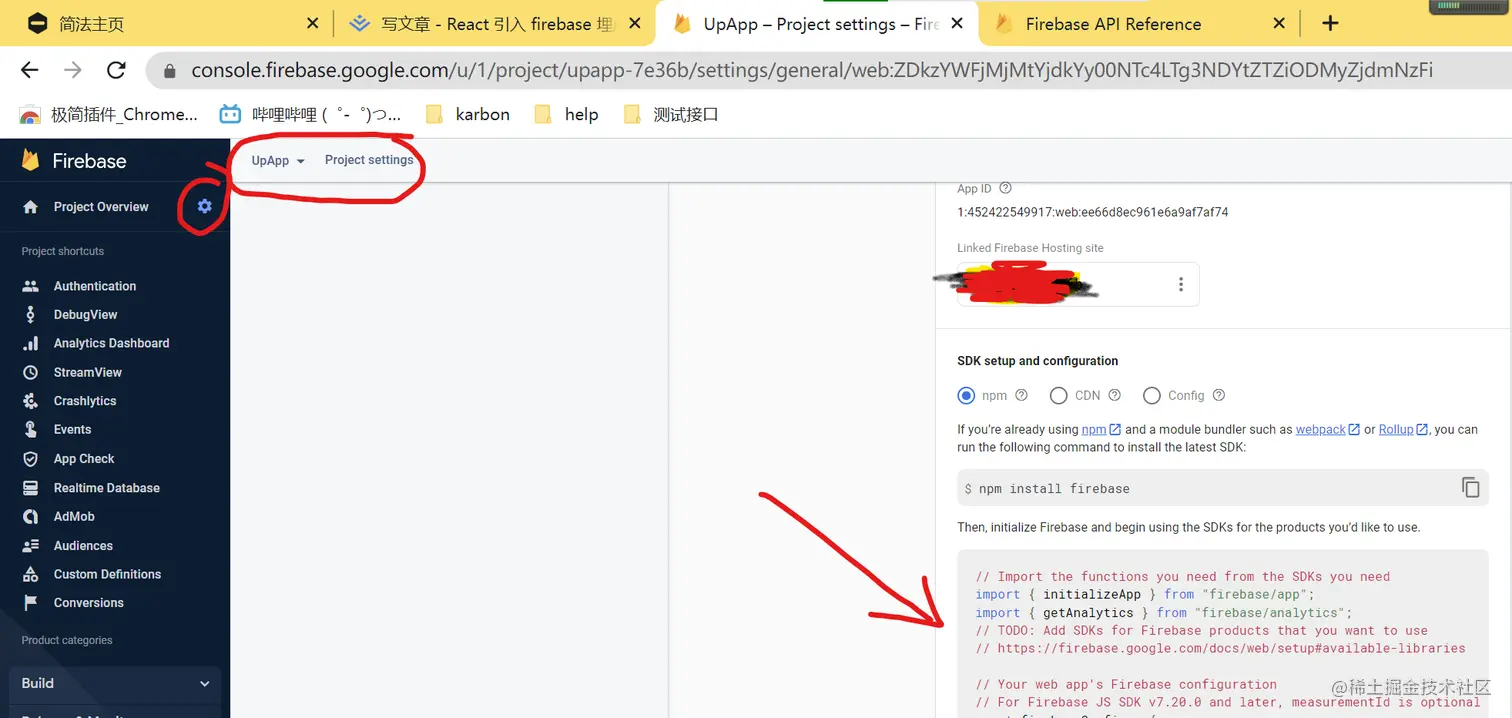This screenshot has height=718, width=1512.
Task: Click browser forward arrow
Action: coord(73,70)
